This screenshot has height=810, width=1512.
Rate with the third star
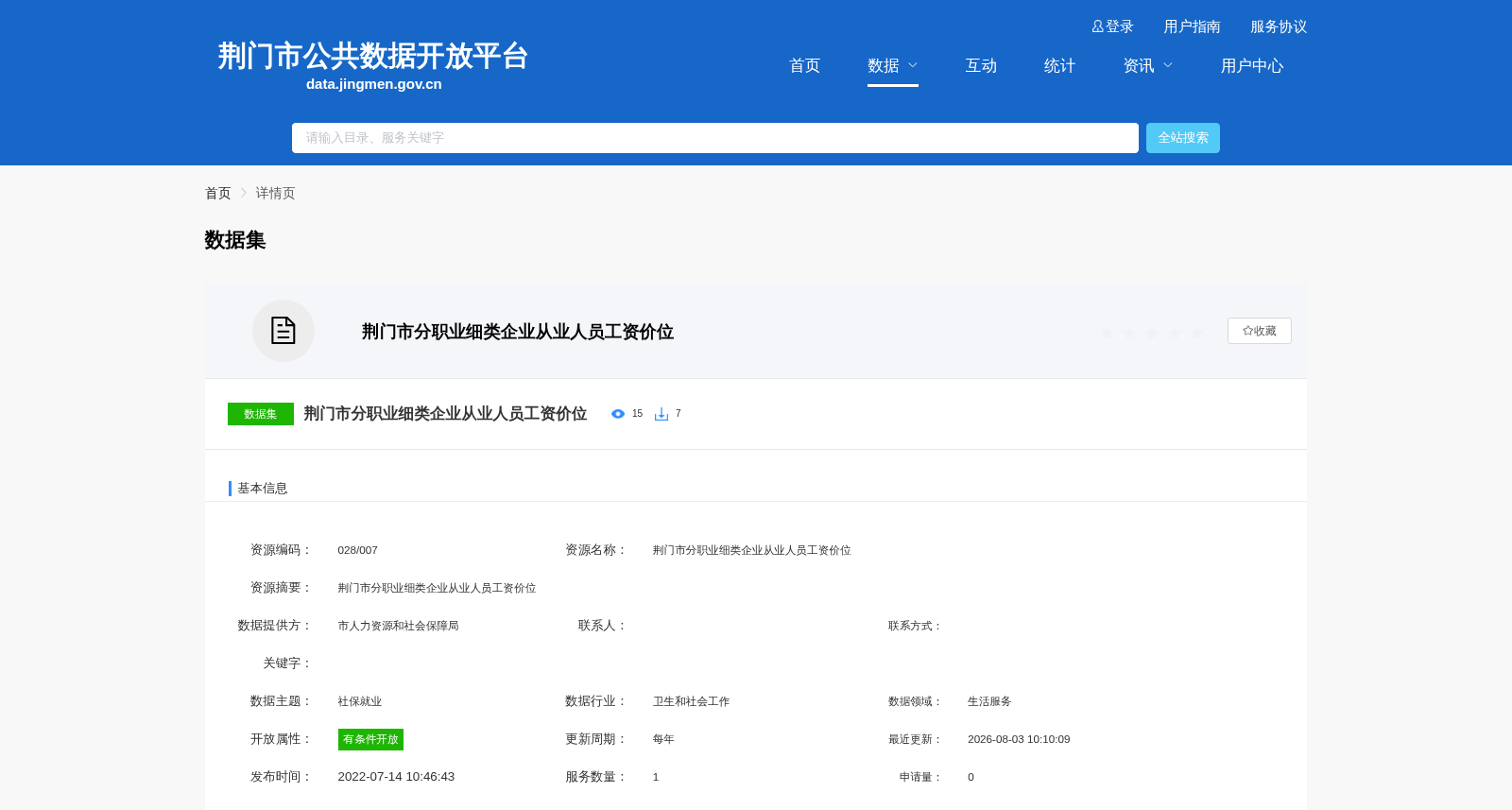pyautogui.click(x=1152, y=332)
